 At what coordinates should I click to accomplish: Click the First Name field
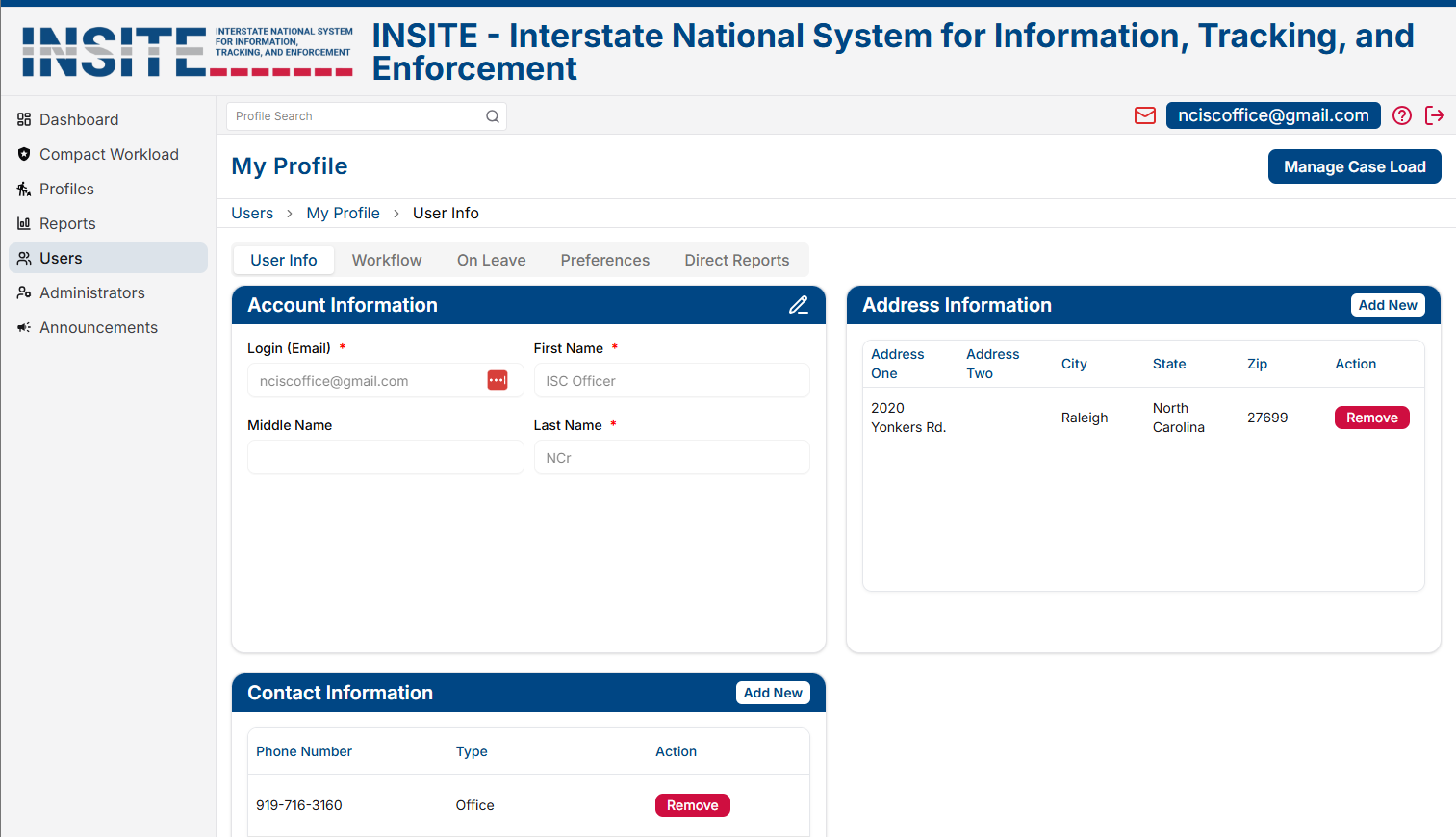click(x=672, y=380)
